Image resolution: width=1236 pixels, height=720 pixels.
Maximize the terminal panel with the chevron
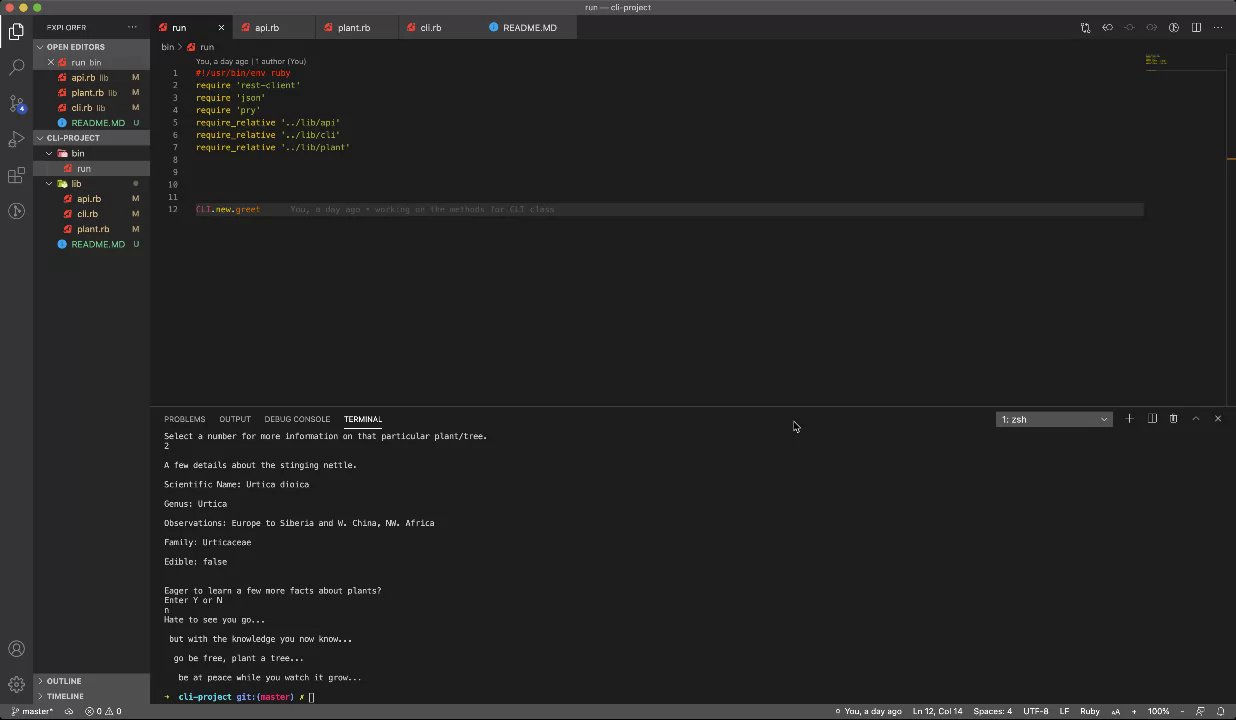coord(1196,419)
